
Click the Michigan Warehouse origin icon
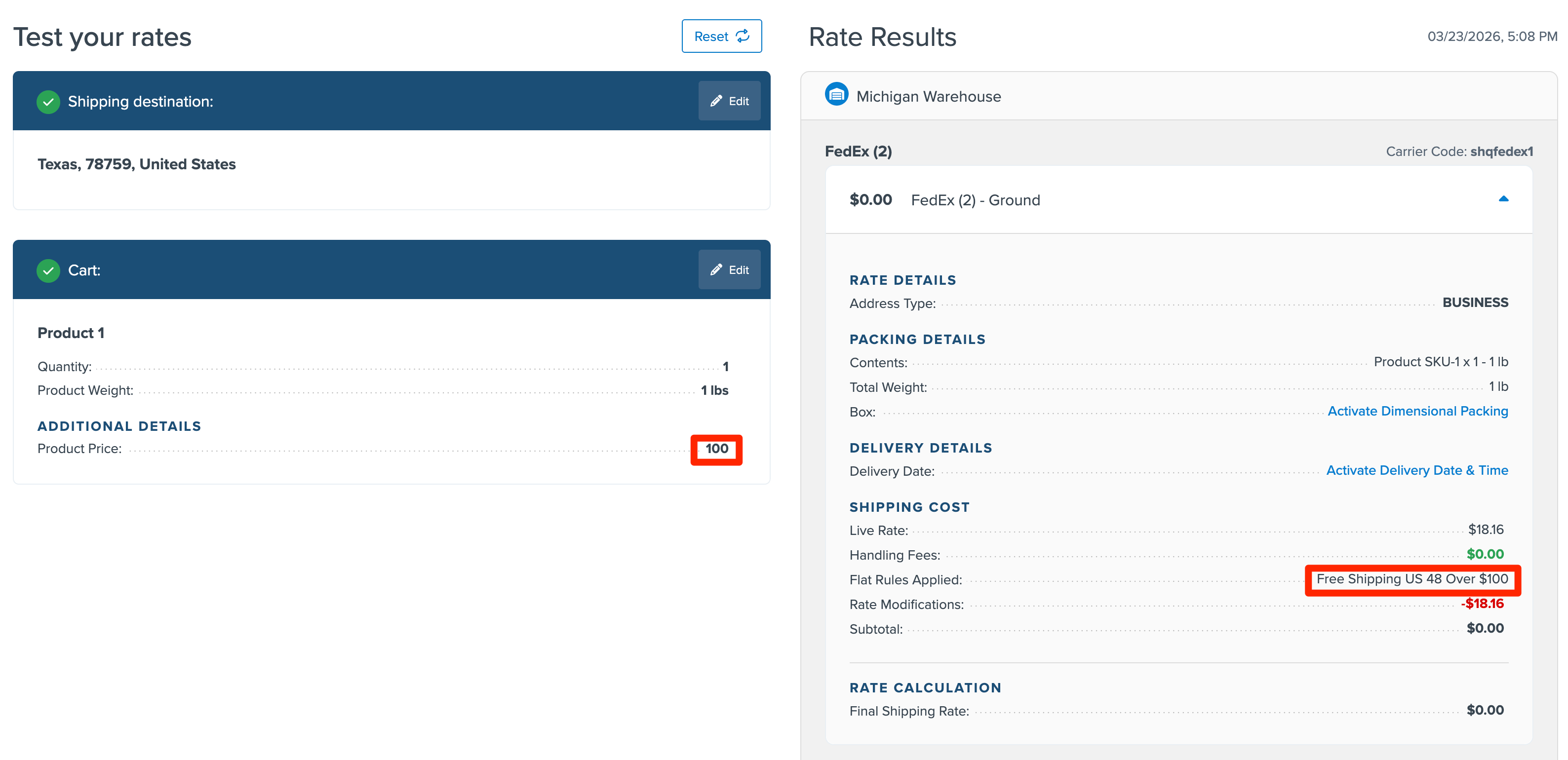click(x=836, y=95)
